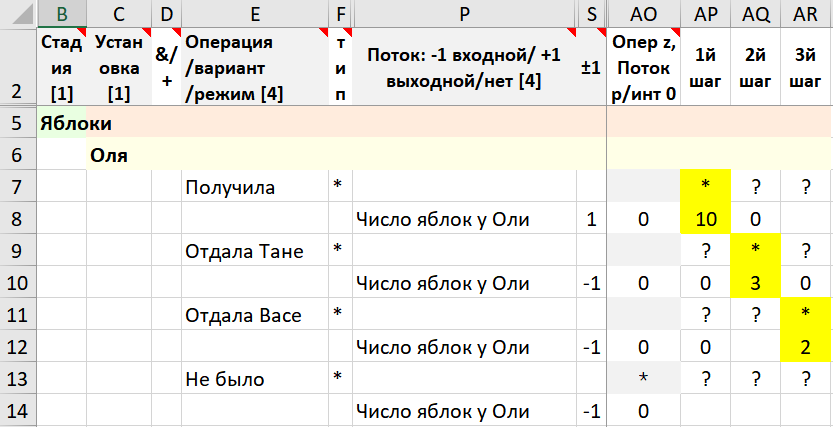Select the 'Оля' cell

click(109, 156)
